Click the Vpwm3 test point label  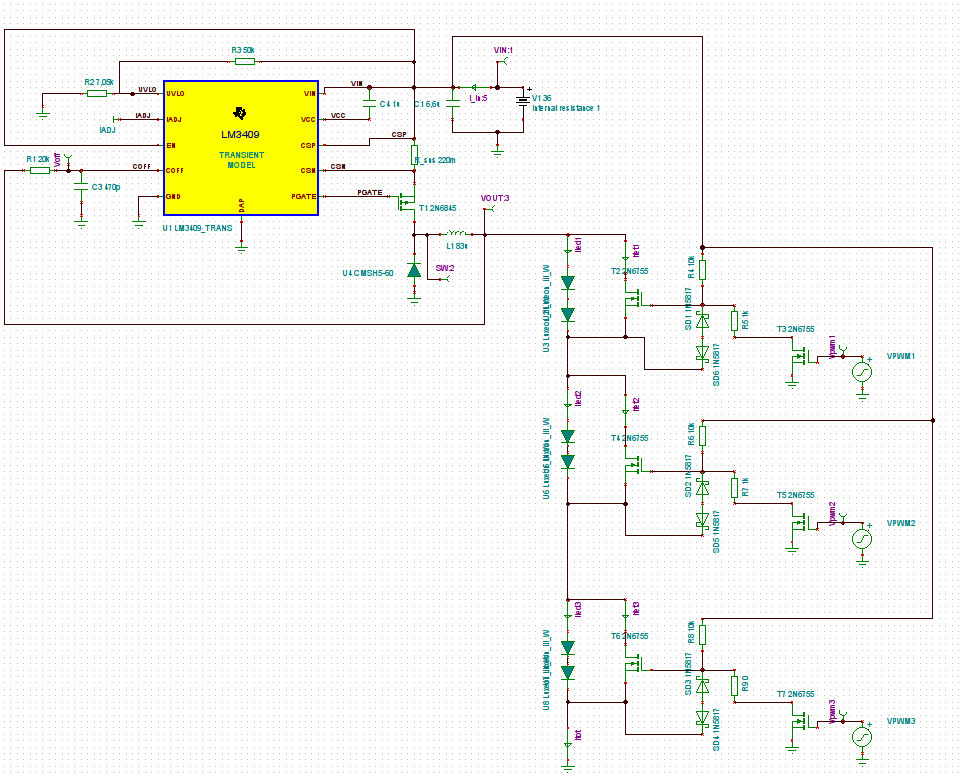832,712
